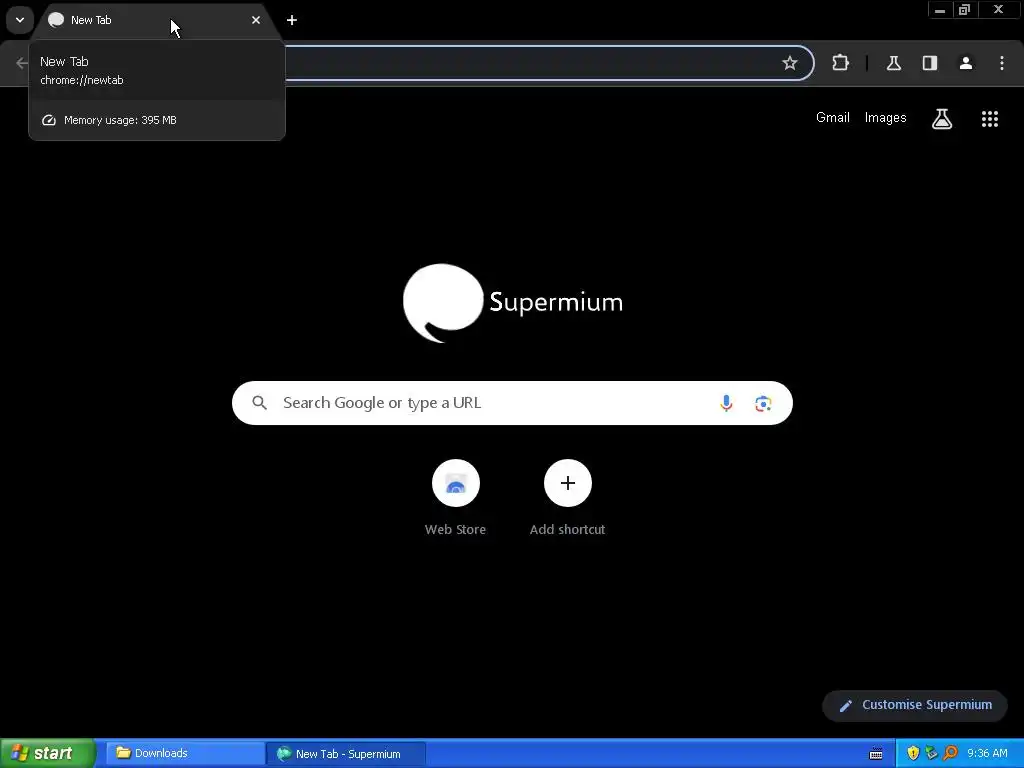
Task: Minimize the Supermium window
Action: pos(940,10)
